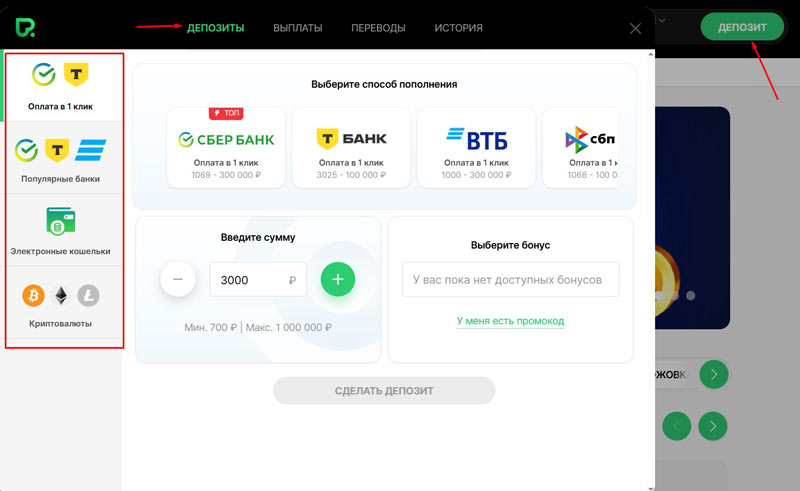The width and height of the screenshot is (800, 491).
Task: Click the last gray carousel dot on the banner
Action: tap(690, 296)
